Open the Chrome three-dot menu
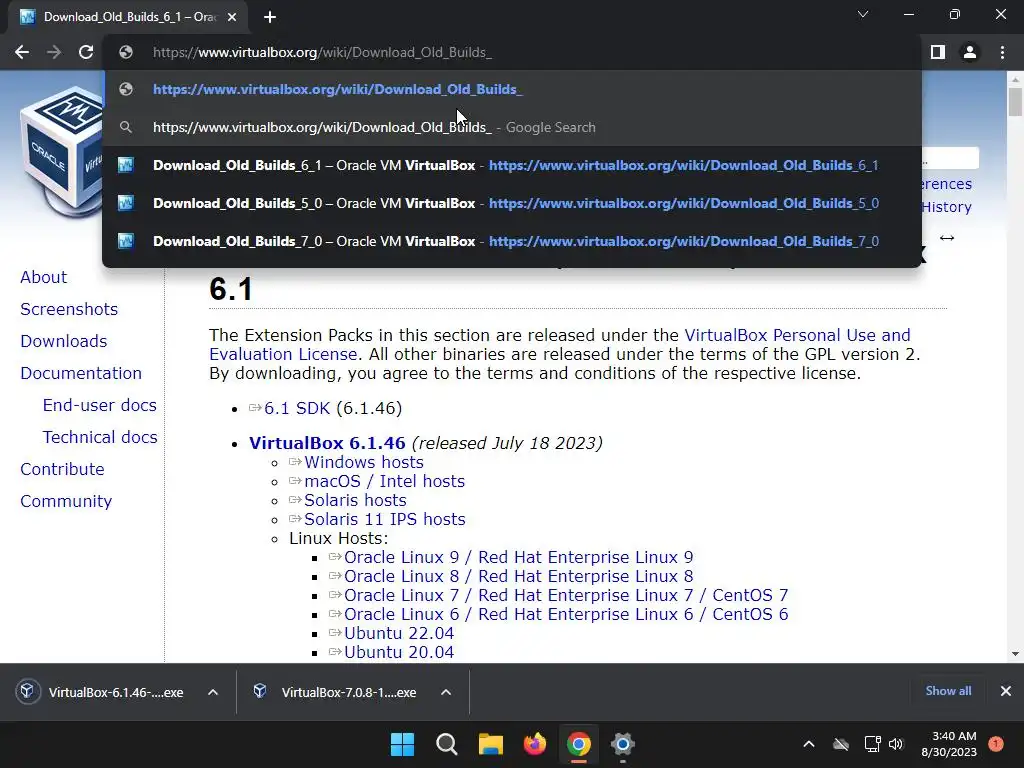This screenshot has height=768, width=1024. coord(1002,52)
